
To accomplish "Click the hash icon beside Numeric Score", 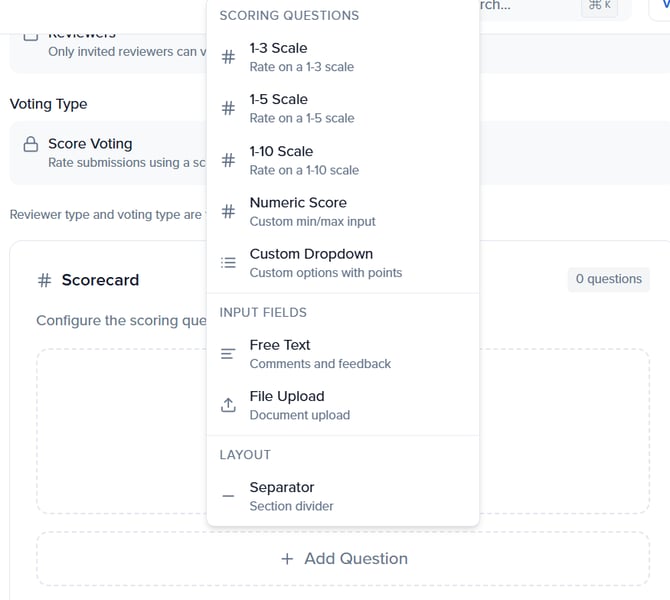I will pos(228,212).
